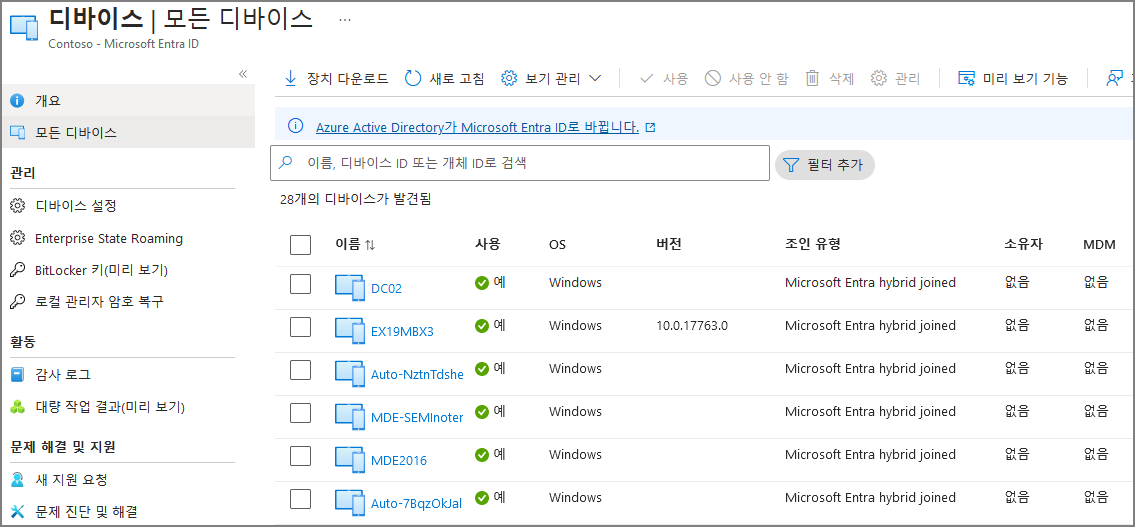Check the Auto-7BqzOkJal row checkbox
The width and height of the screenshot is (1135, 527).
pos(300,499)
